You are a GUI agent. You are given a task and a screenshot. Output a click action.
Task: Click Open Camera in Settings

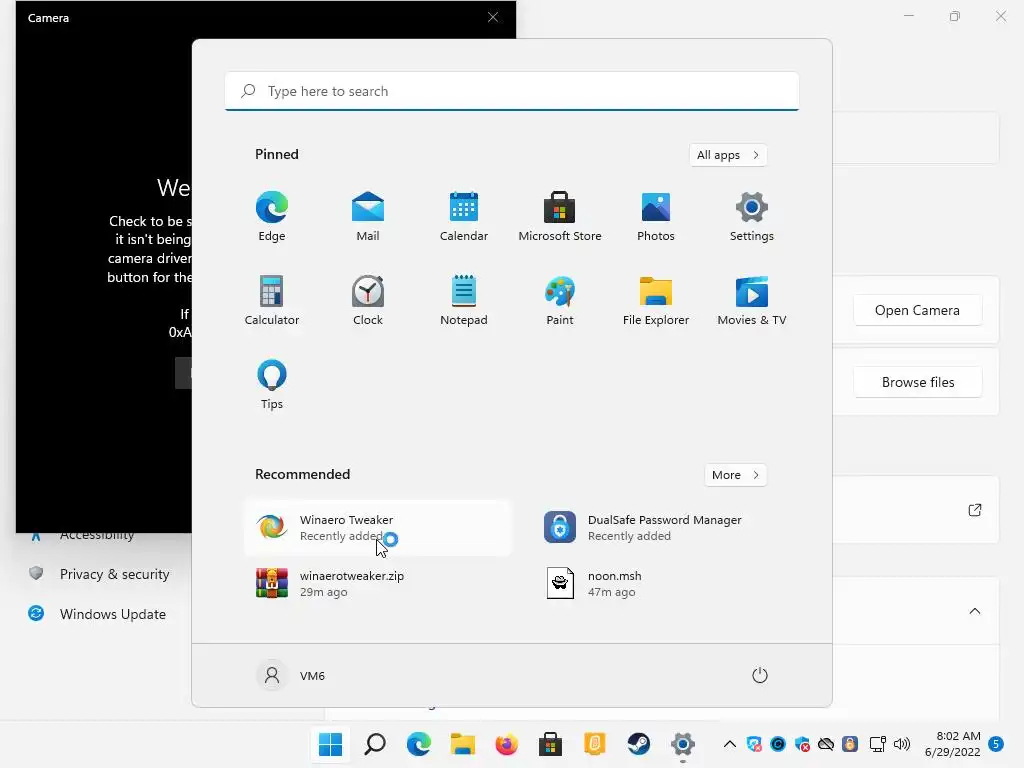coord(918,310)
